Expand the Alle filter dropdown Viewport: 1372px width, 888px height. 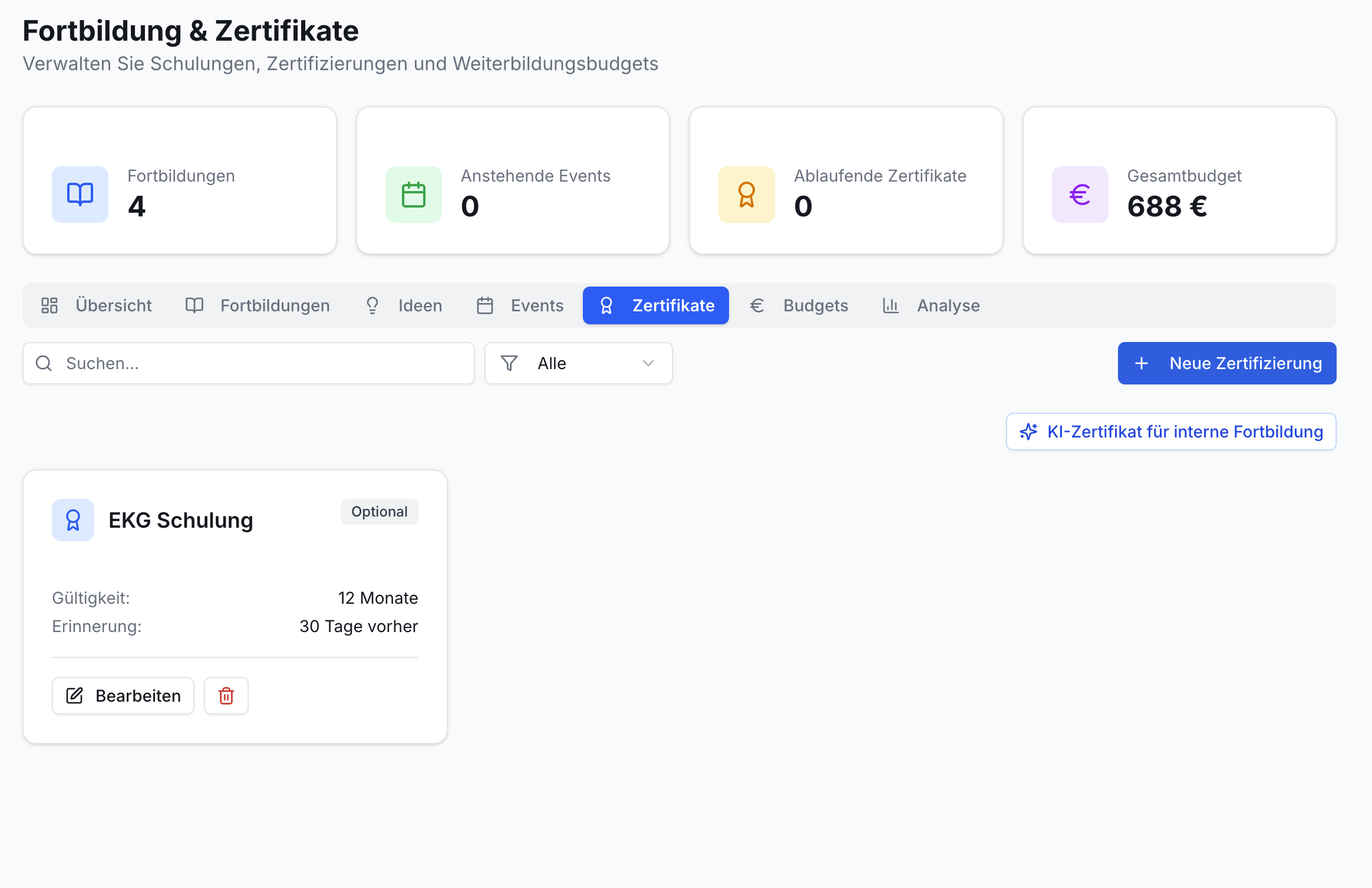(x=579, y=363)
